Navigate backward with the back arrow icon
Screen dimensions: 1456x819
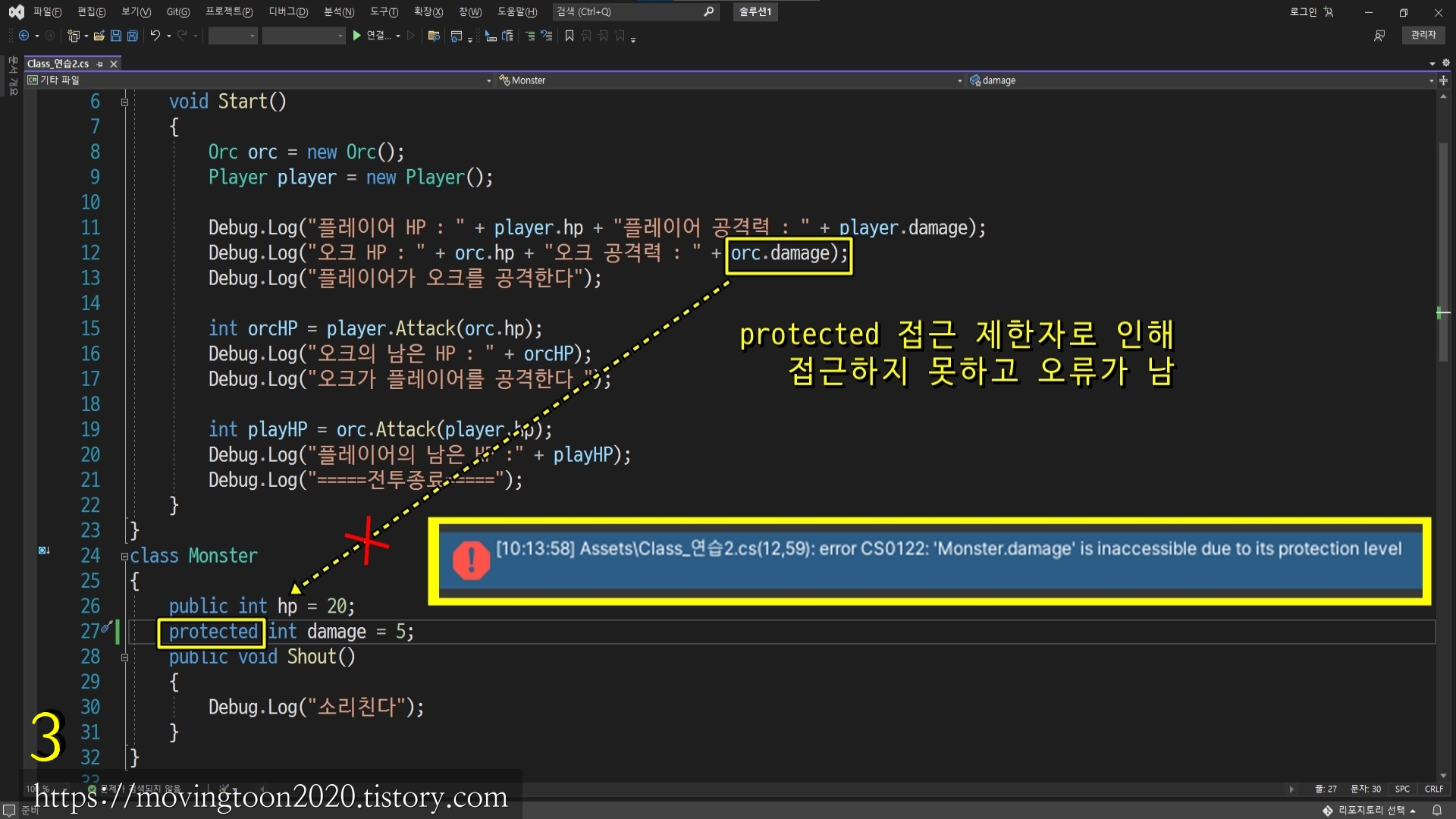24,36
